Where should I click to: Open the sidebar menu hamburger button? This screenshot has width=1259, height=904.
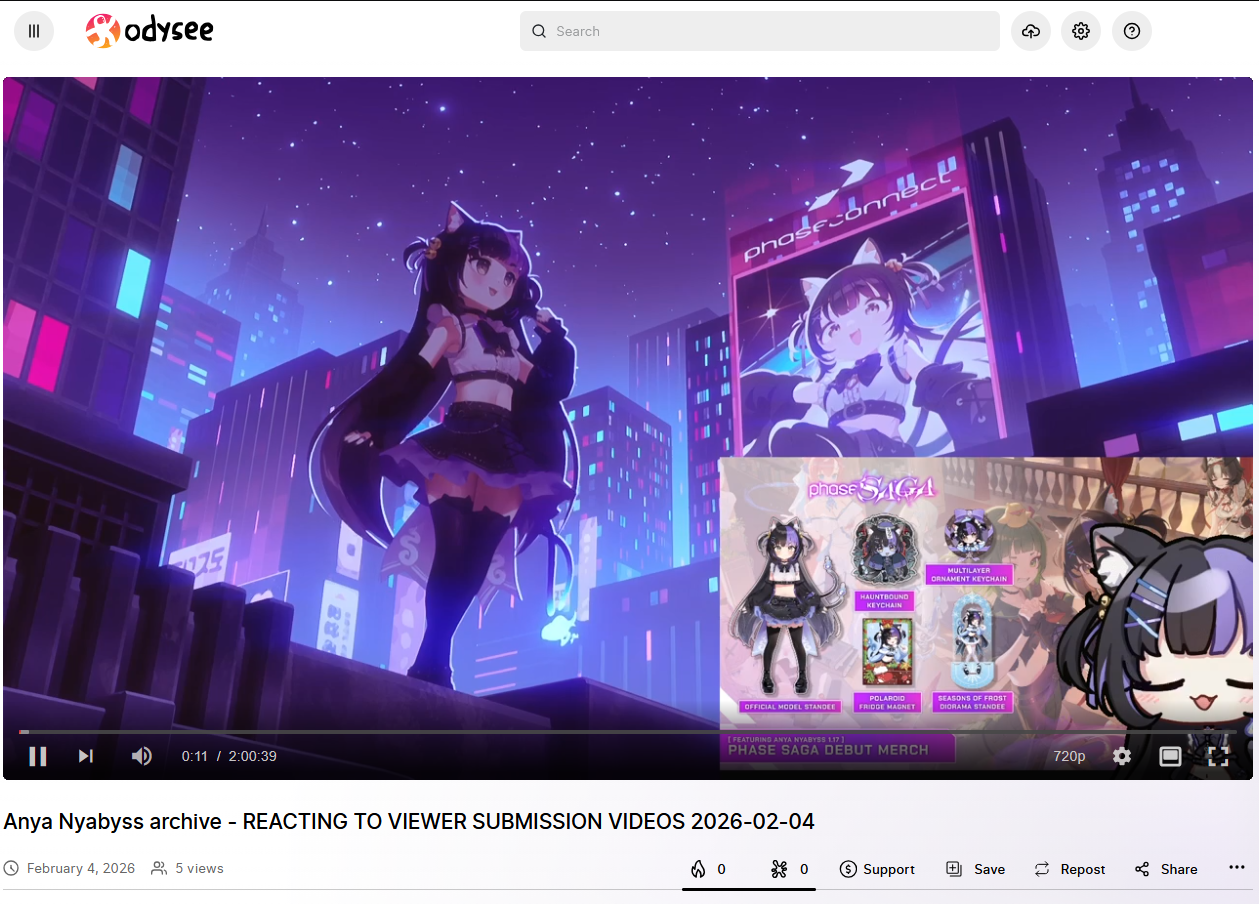click(34, 31)
